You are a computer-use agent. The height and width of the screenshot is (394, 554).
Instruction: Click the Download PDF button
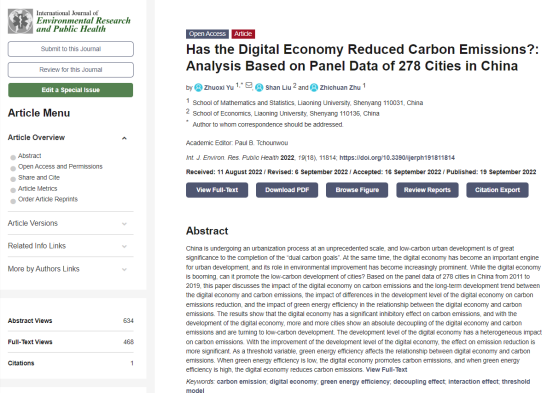pos(287,190)
